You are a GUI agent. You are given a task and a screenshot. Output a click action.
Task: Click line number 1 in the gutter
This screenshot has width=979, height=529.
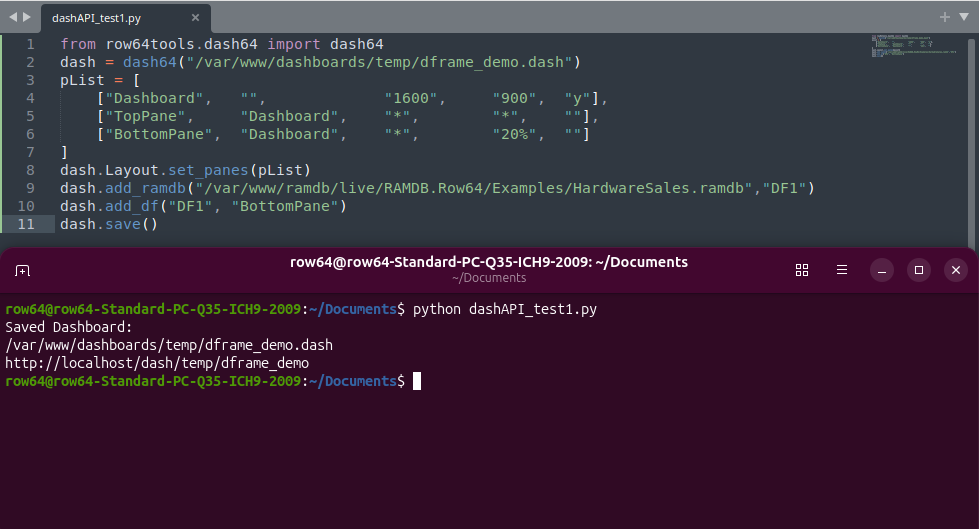coord(31,44)
